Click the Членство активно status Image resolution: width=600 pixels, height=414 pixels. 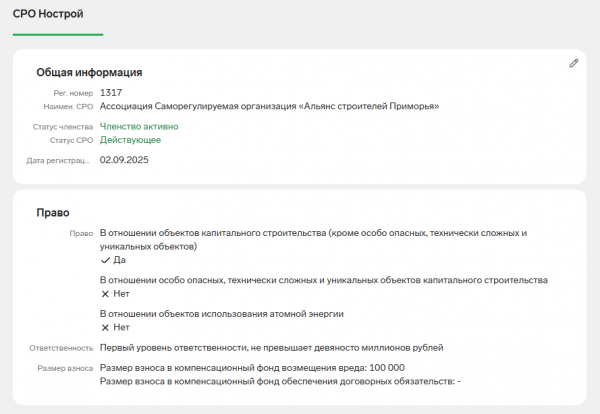click(x=139, y=127)
